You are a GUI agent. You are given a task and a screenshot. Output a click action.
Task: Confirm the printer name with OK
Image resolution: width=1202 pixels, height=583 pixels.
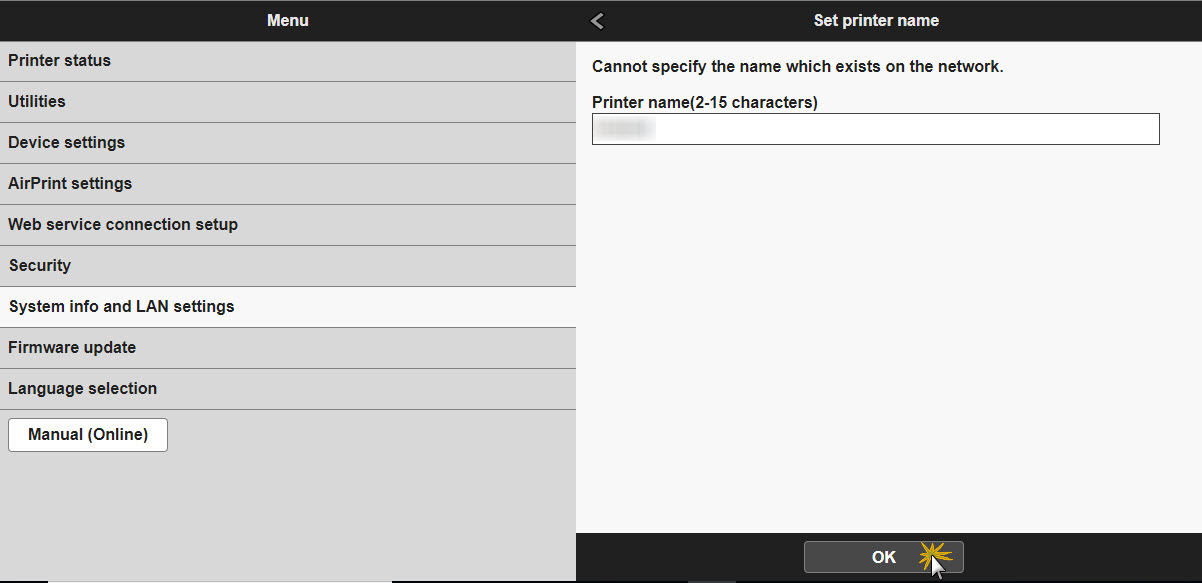point(882,557)
